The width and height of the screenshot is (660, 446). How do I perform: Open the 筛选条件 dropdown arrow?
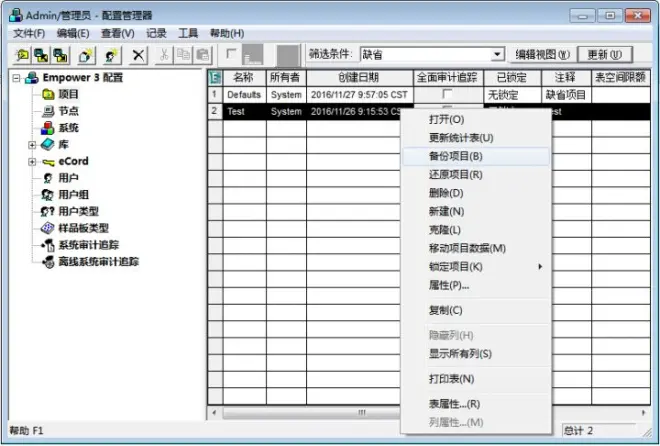pos(497,55)
